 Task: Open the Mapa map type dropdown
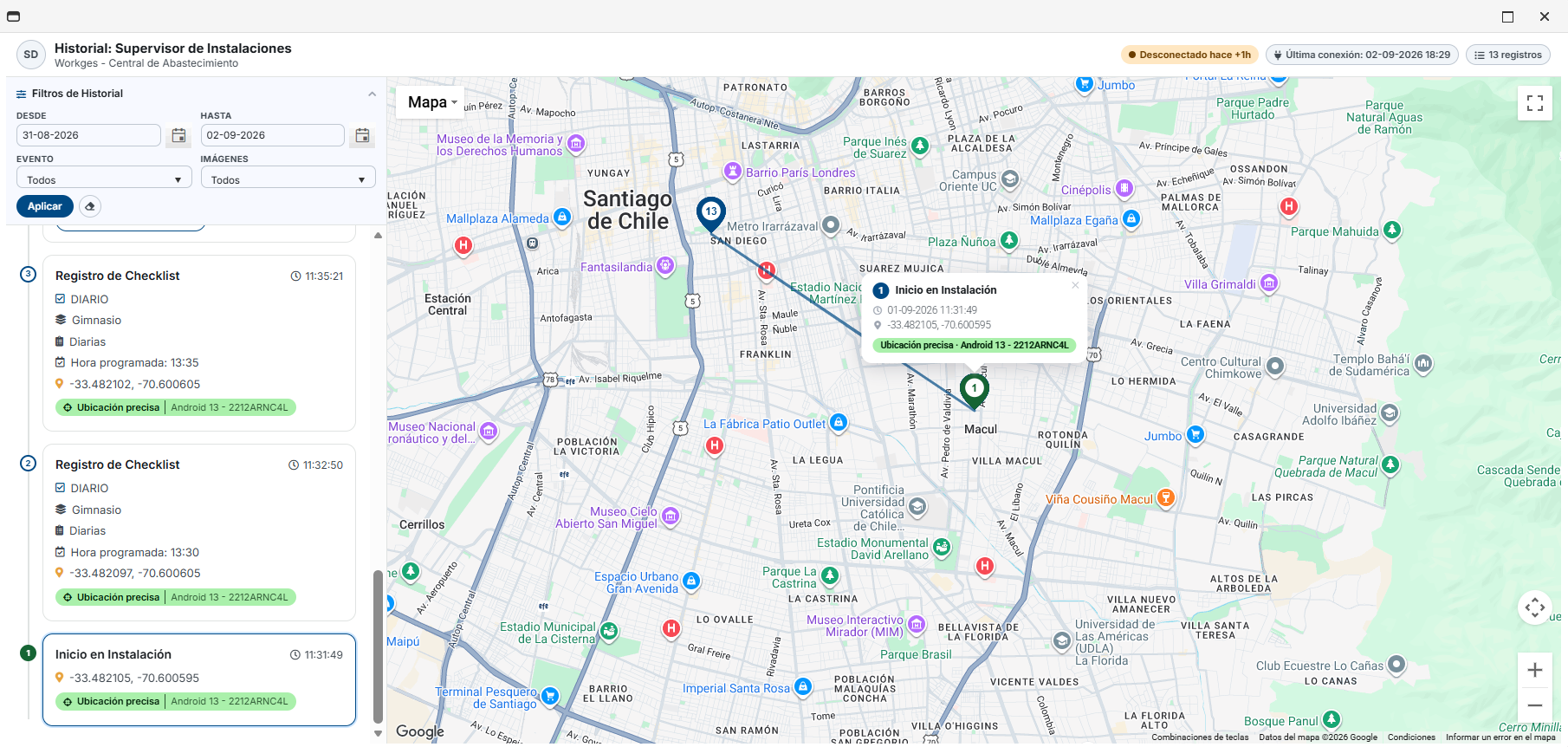431,102
